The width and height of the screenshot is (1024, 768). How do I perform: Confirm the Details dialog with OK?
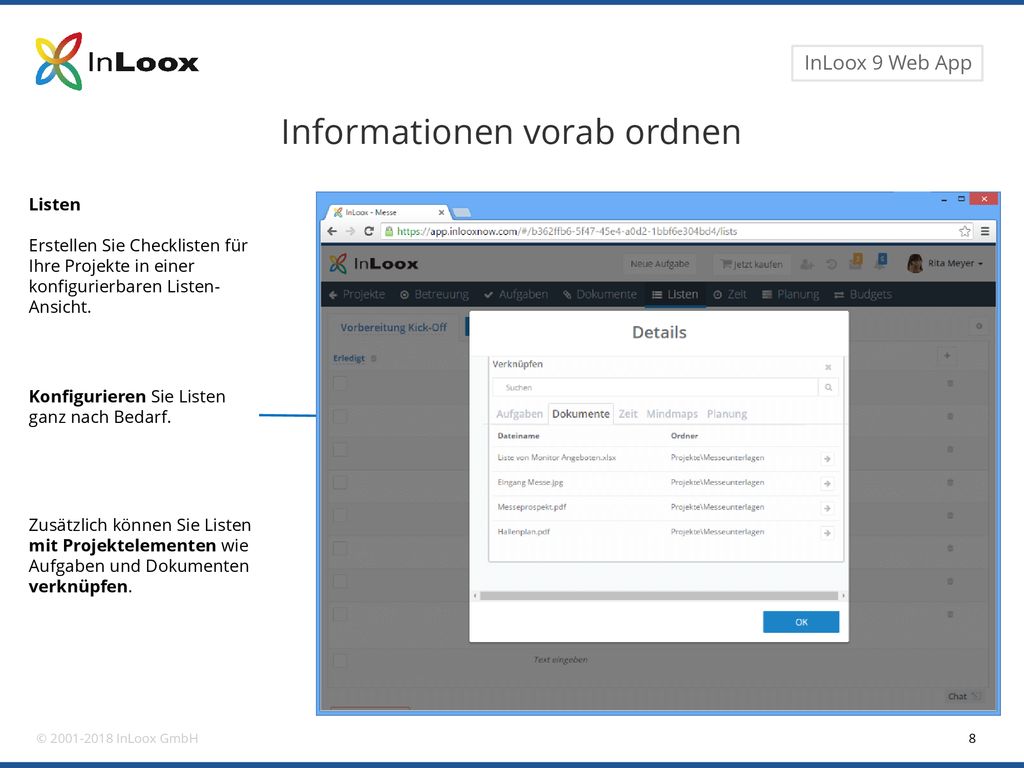point(801,622)
